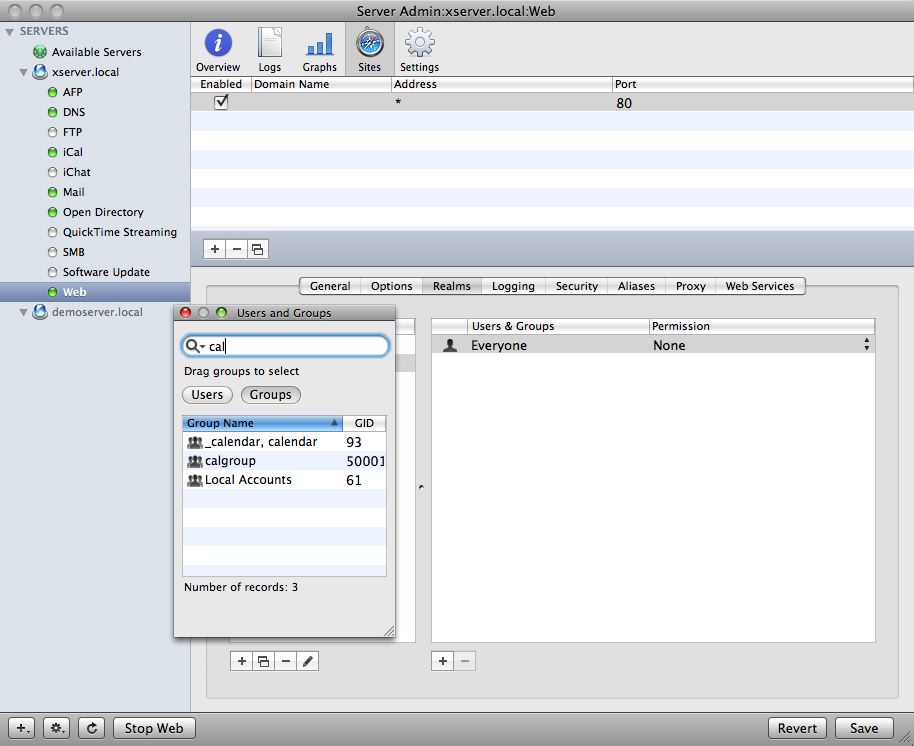Viewport: 914px width, 746px height.
Task: Select the iChat service
Action: [x=76, y=172]
